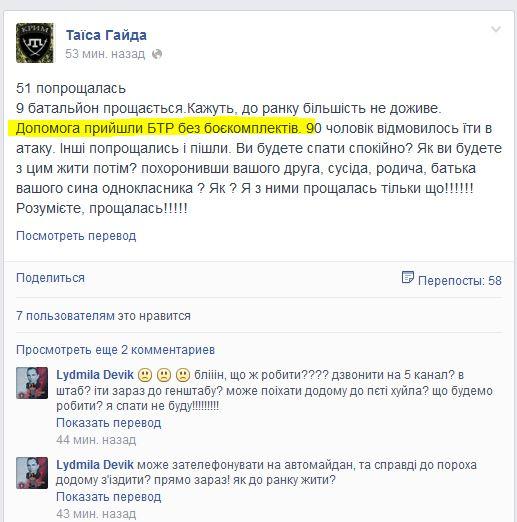Open the 44 мин. назад comment timestamp
The height and width of the screenshot is (522, 517).
[x=96, y=440]
